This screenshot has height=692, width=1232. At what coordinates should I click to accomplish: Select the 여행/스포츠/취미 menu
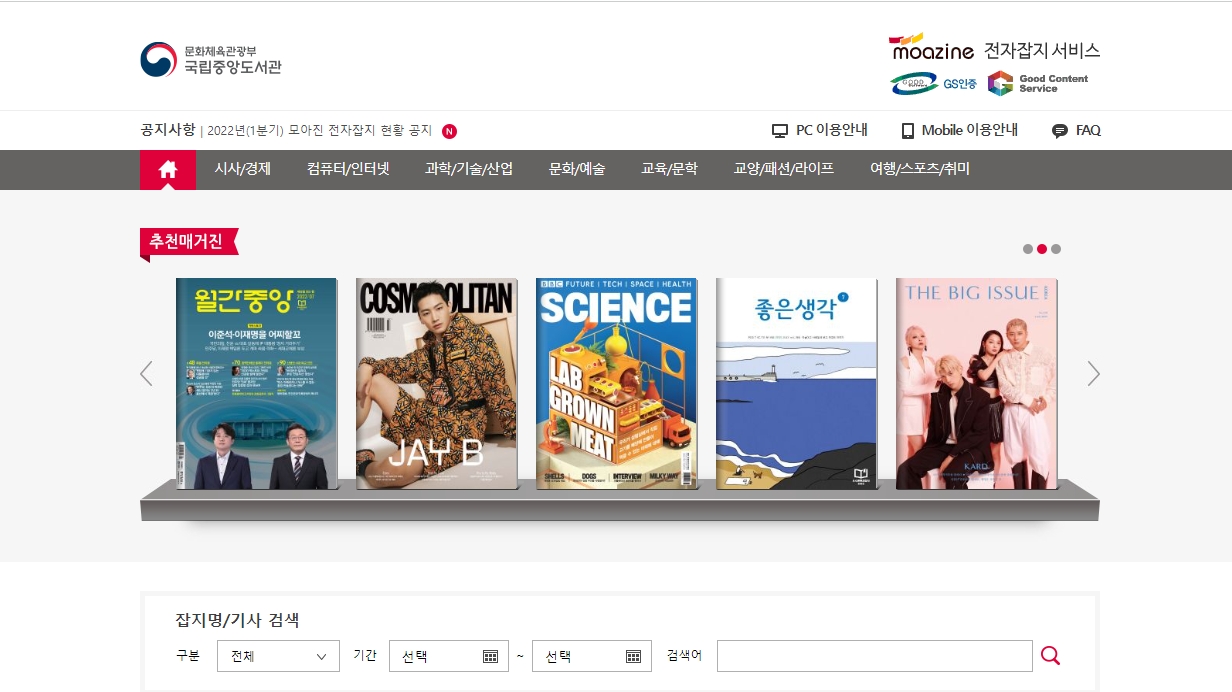pyautogui.click(x=920, y=170)
